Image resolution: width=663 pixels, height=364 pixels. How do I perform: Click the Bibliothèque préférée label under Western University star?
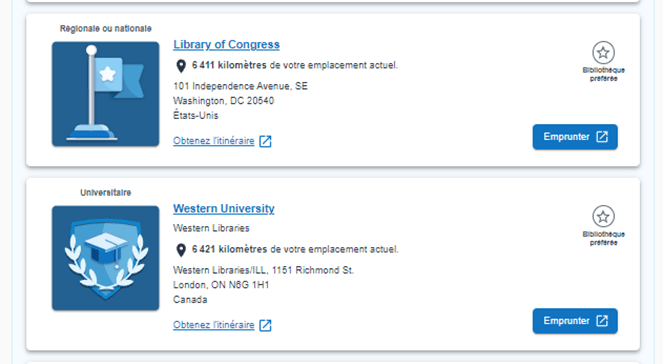point(603,238)
